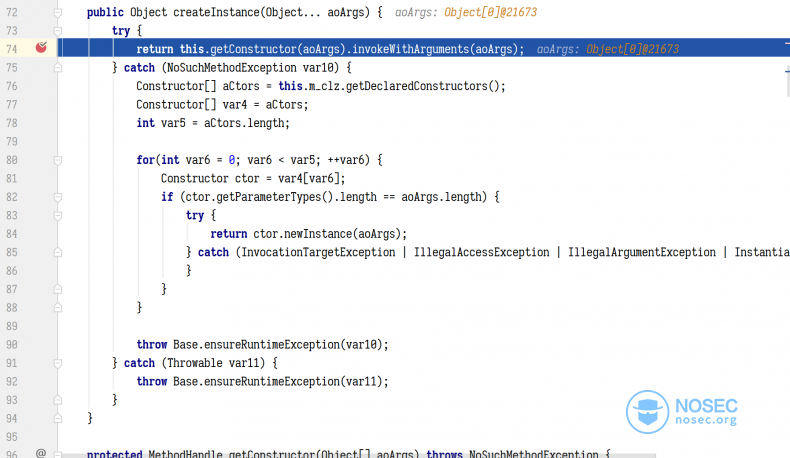Click the fold marker at line 85 catch
Screen dimensions: 790x458
[x=58, y=252]
